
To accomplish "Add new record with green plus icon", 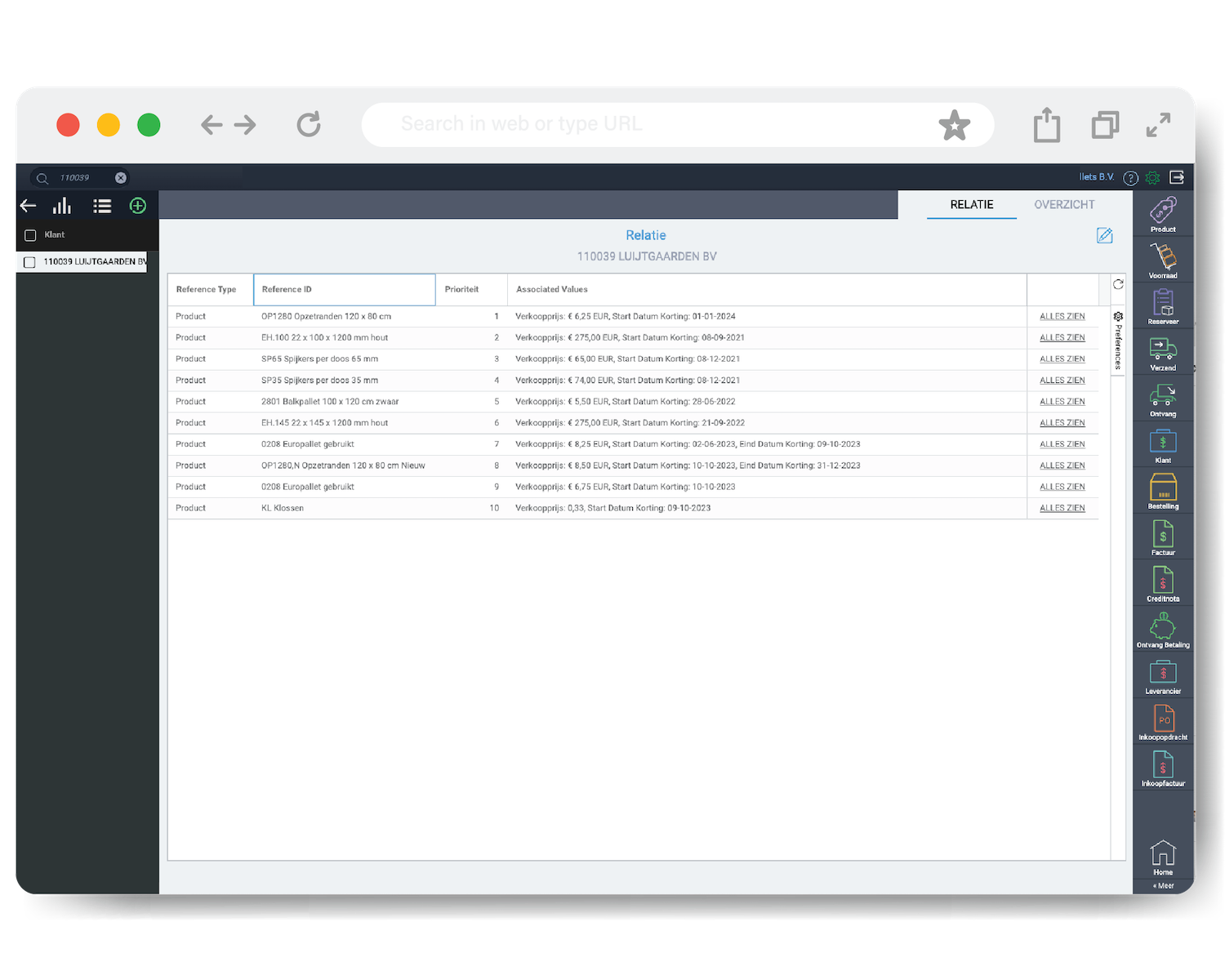I will pyautogui.click(x=138, y=206).
